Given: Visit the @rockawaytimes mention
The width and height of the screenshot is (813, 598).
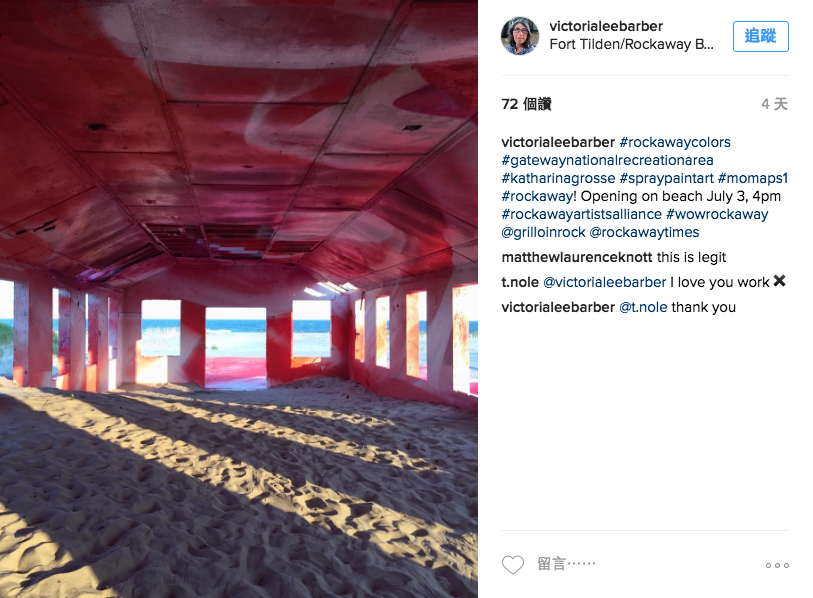Looking at the screenshot, I should pos(644,232).
